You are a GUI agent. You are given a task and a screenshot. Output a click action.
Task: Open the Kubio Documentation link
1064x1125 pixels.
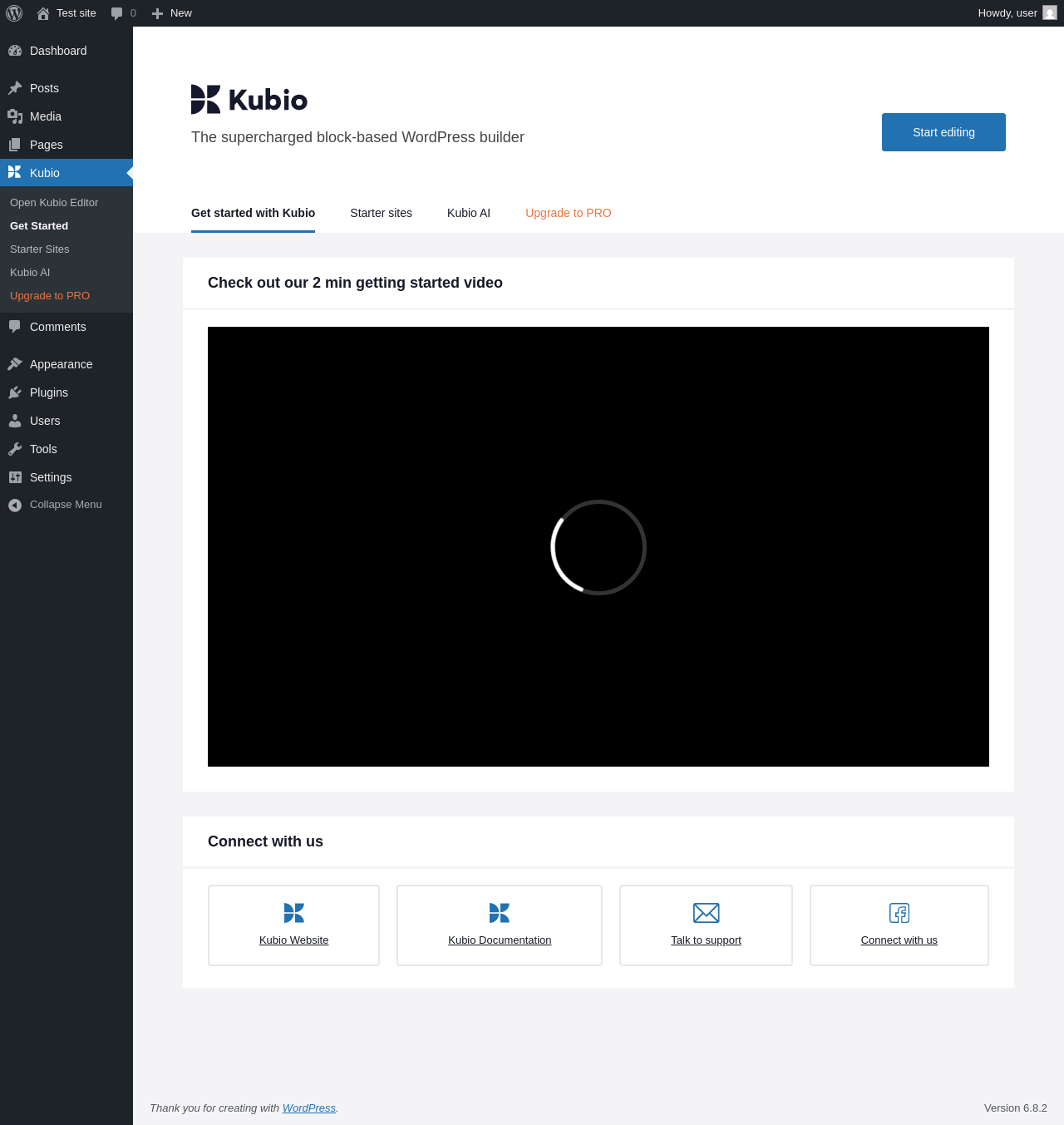click(500, 940)
